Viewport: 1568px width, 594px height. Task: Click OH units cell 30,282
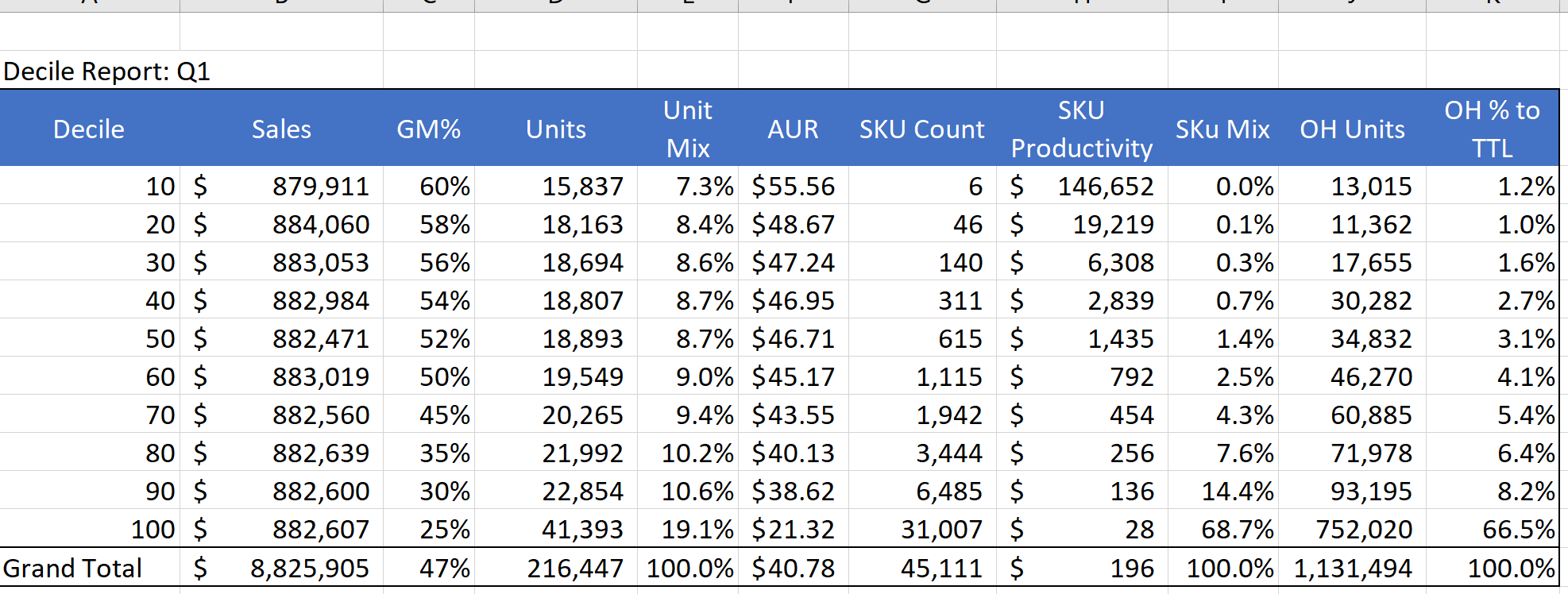pos(1353,300)
